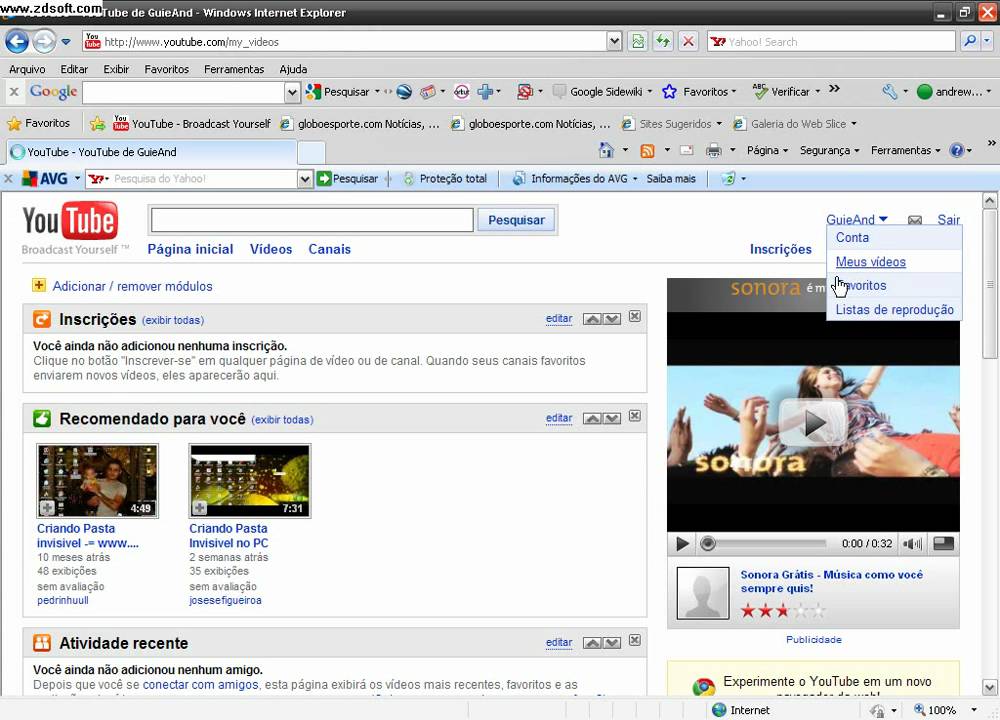Click the RSS feeds icon
The width and height of the screenshot is (1000, 720).
[647, 151]
